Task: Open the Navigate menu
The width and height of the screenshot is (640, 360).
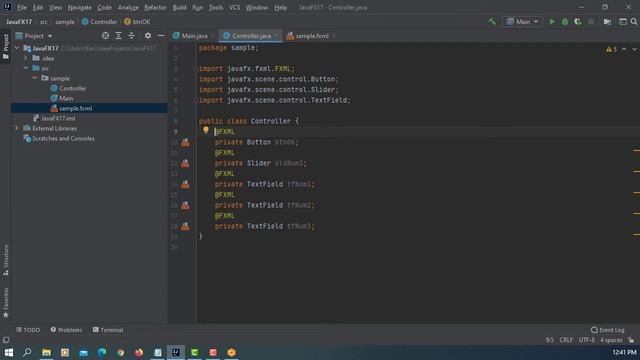Action: [x=80, y=7]
